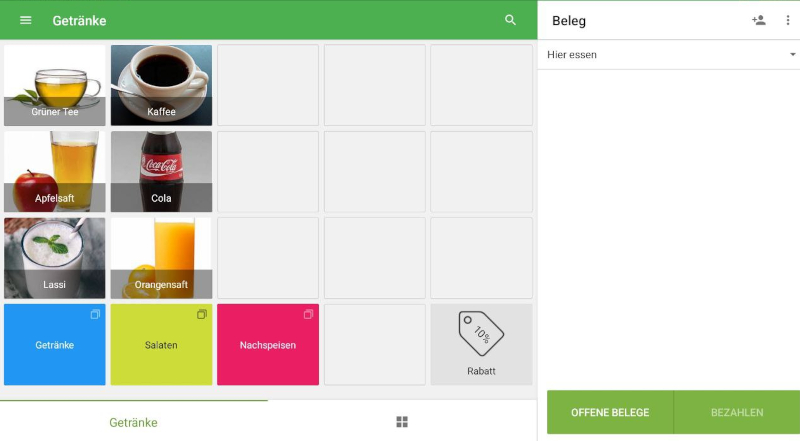Add Grüner Tee to the receipt
Viewport: 800px width, 441px height.
tap(55, 85)
